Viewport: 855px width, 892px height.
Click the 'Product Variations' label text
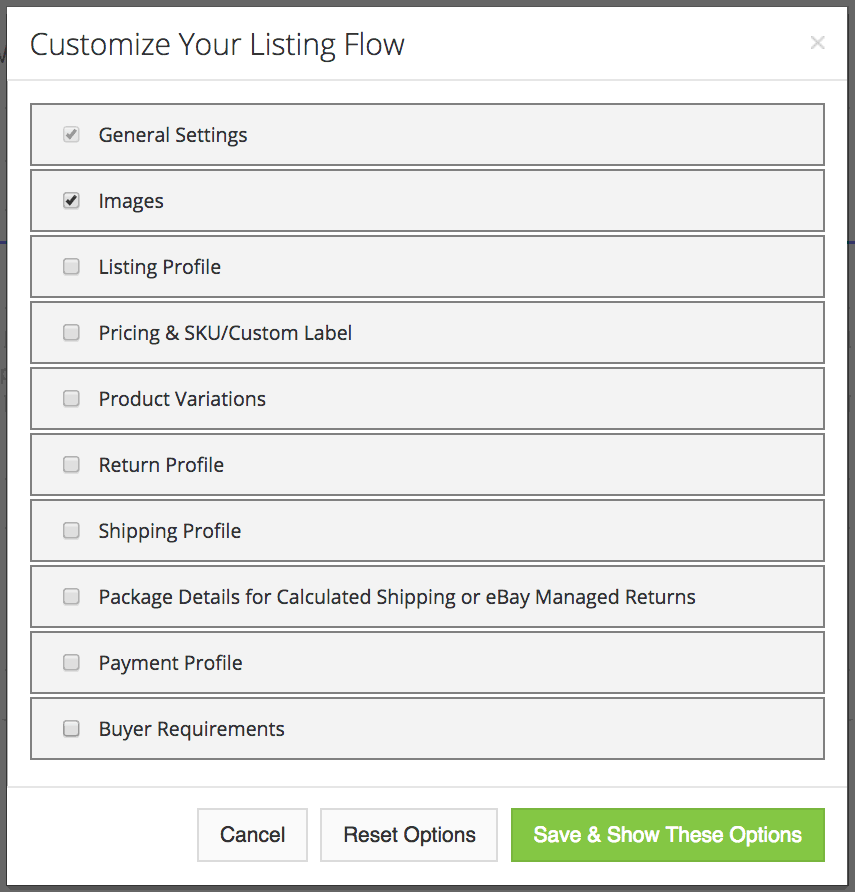click(182, 399)
